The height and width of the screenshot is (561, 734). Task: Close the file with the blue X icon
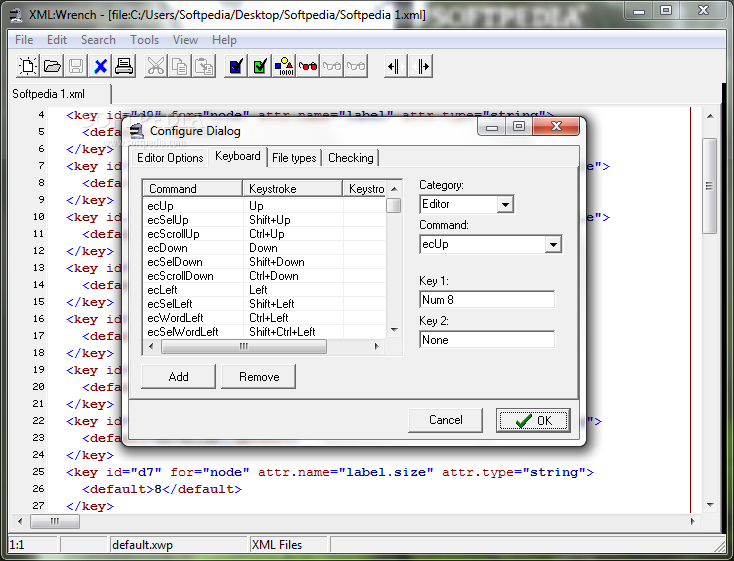coord(100,66)
